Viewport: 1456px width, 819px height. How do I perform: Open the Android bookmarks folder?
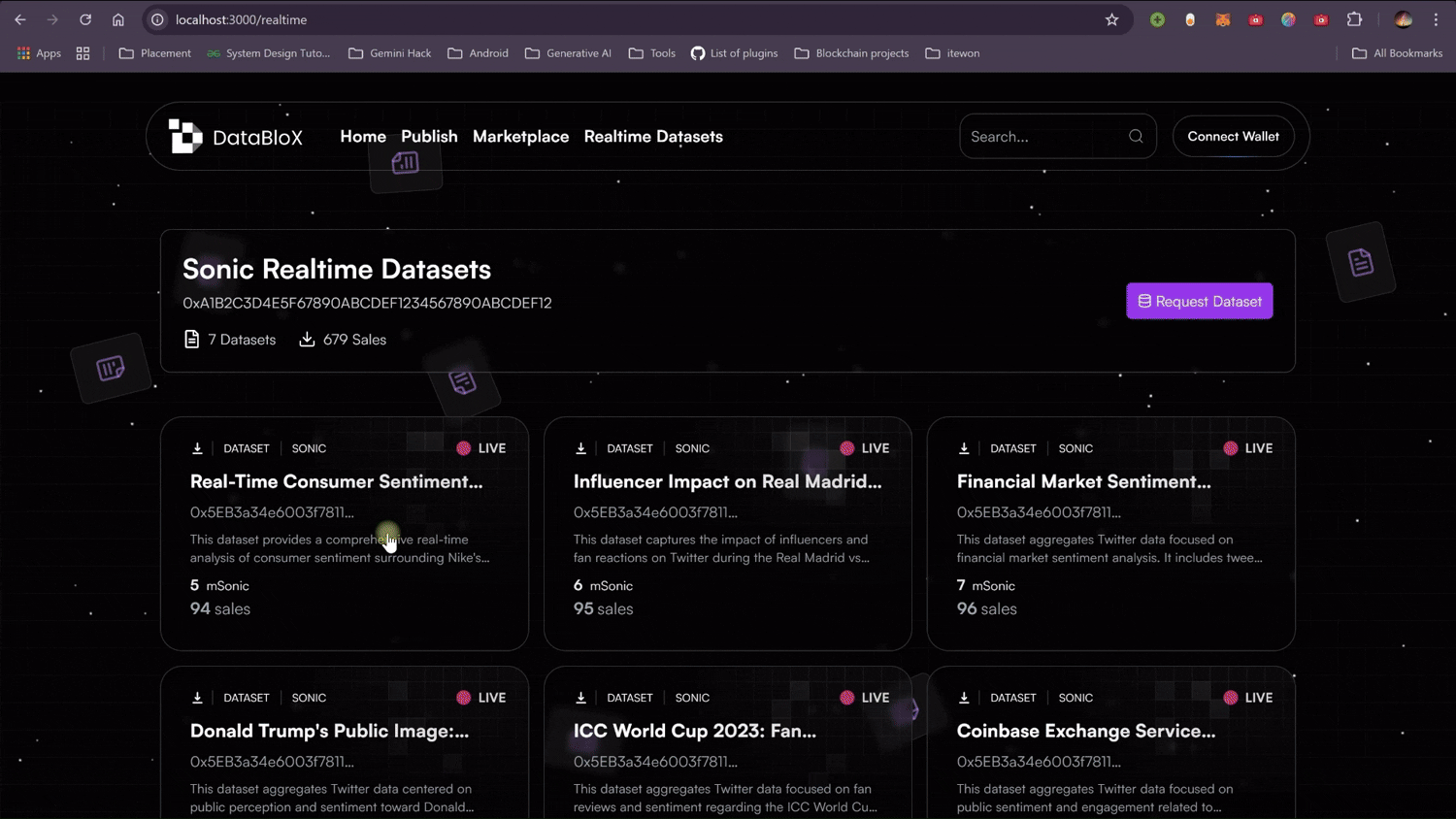(478, 53)
